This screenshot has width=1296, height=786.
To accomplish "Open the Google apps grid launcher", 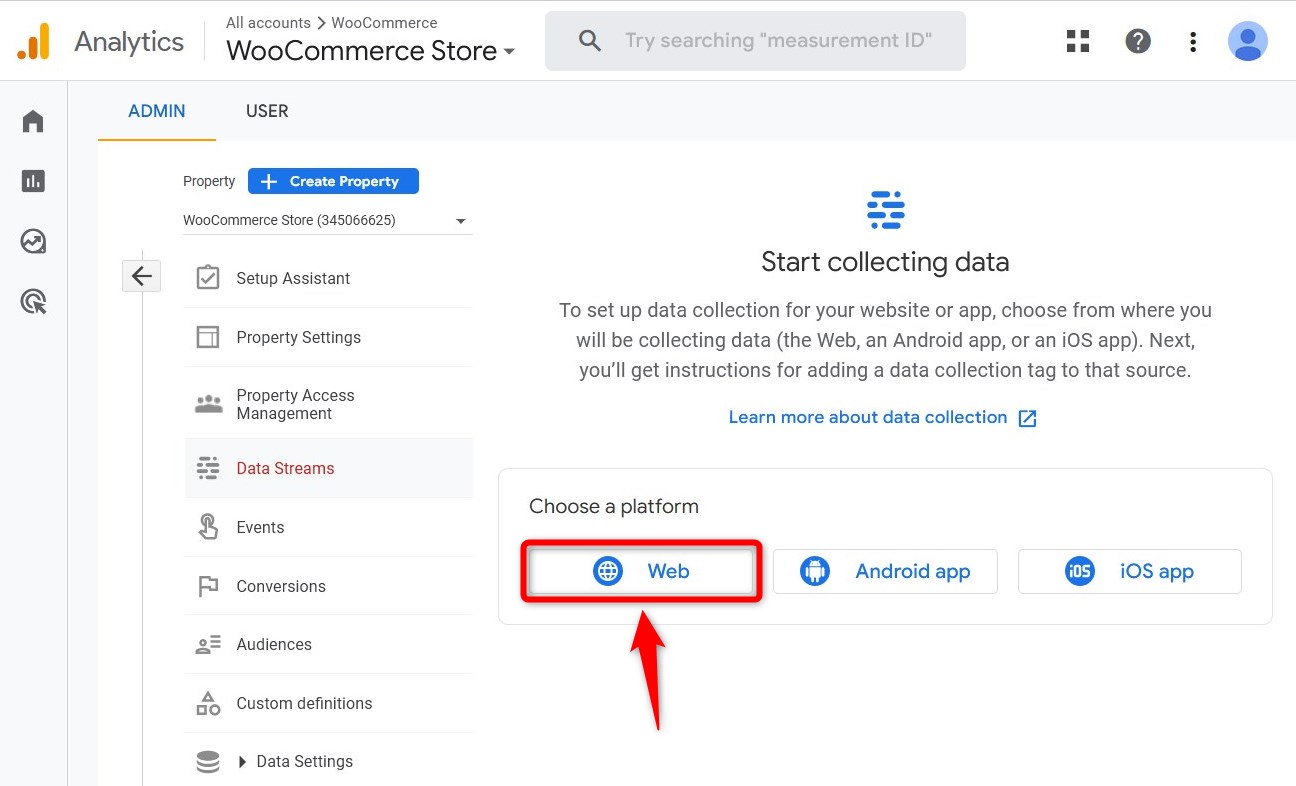I will (x=1077, y=41).
